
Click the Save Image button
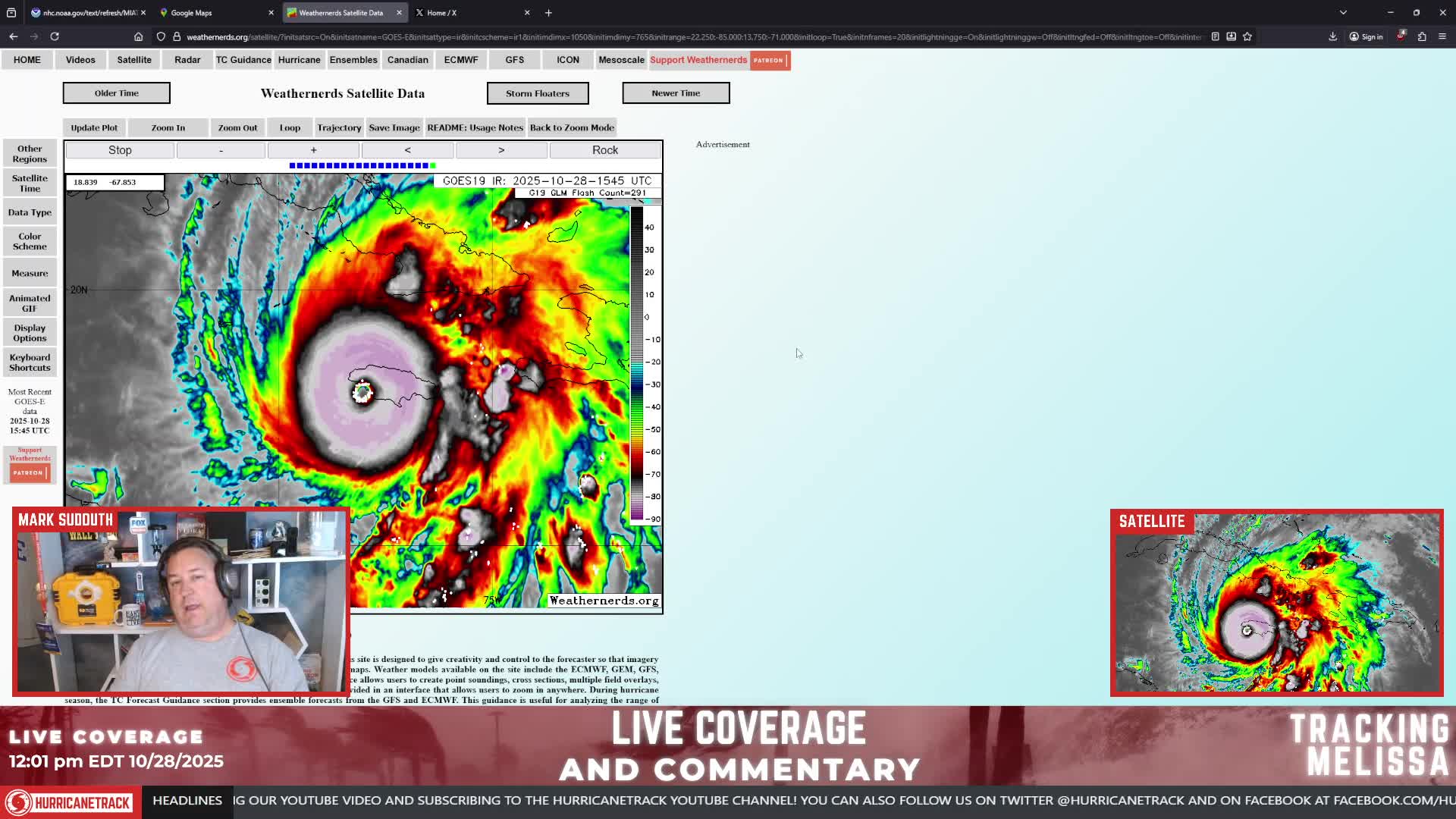394,127
